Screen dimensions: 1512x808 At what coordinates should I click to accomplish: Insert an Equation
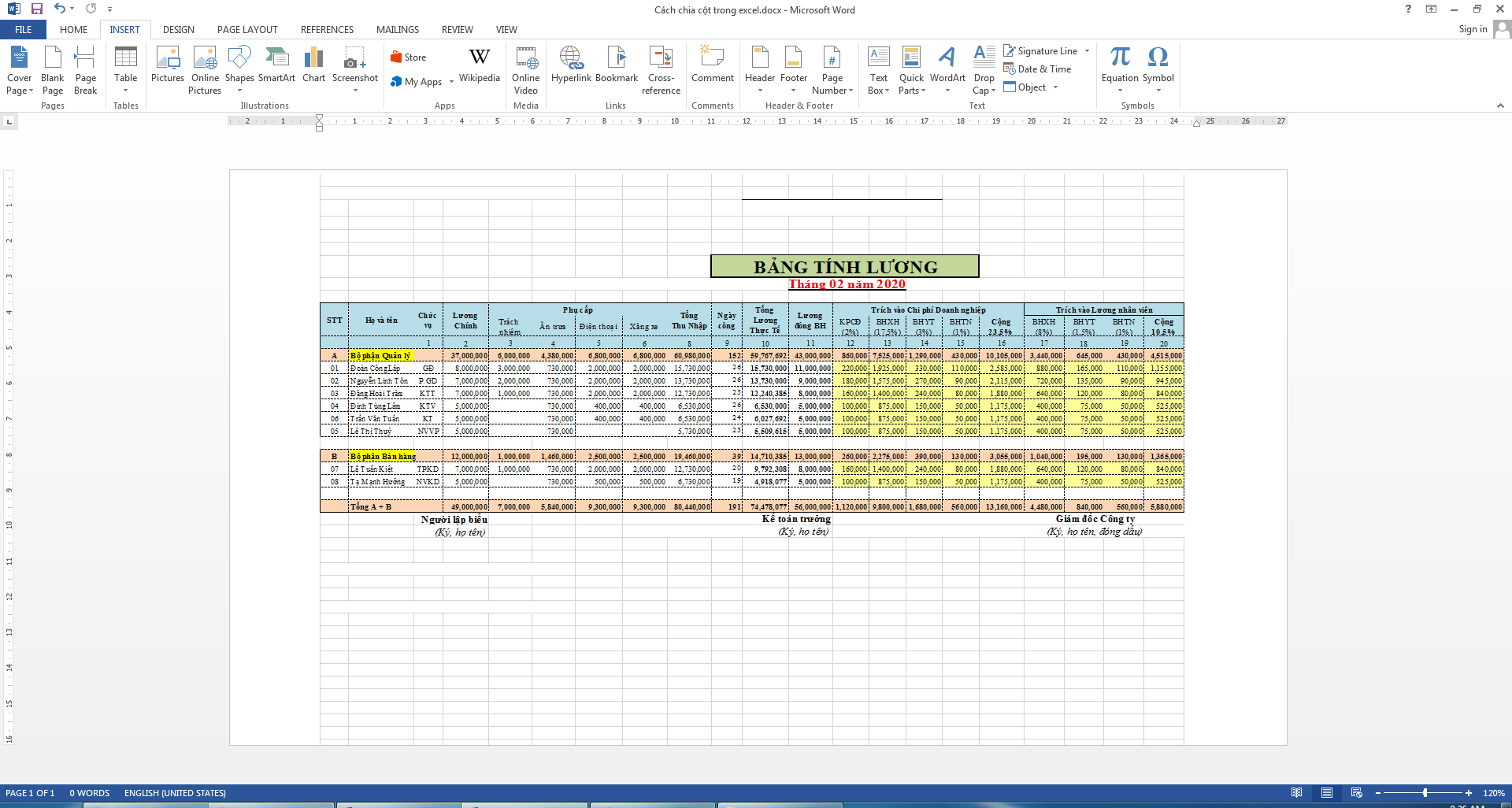[1120, 70]
